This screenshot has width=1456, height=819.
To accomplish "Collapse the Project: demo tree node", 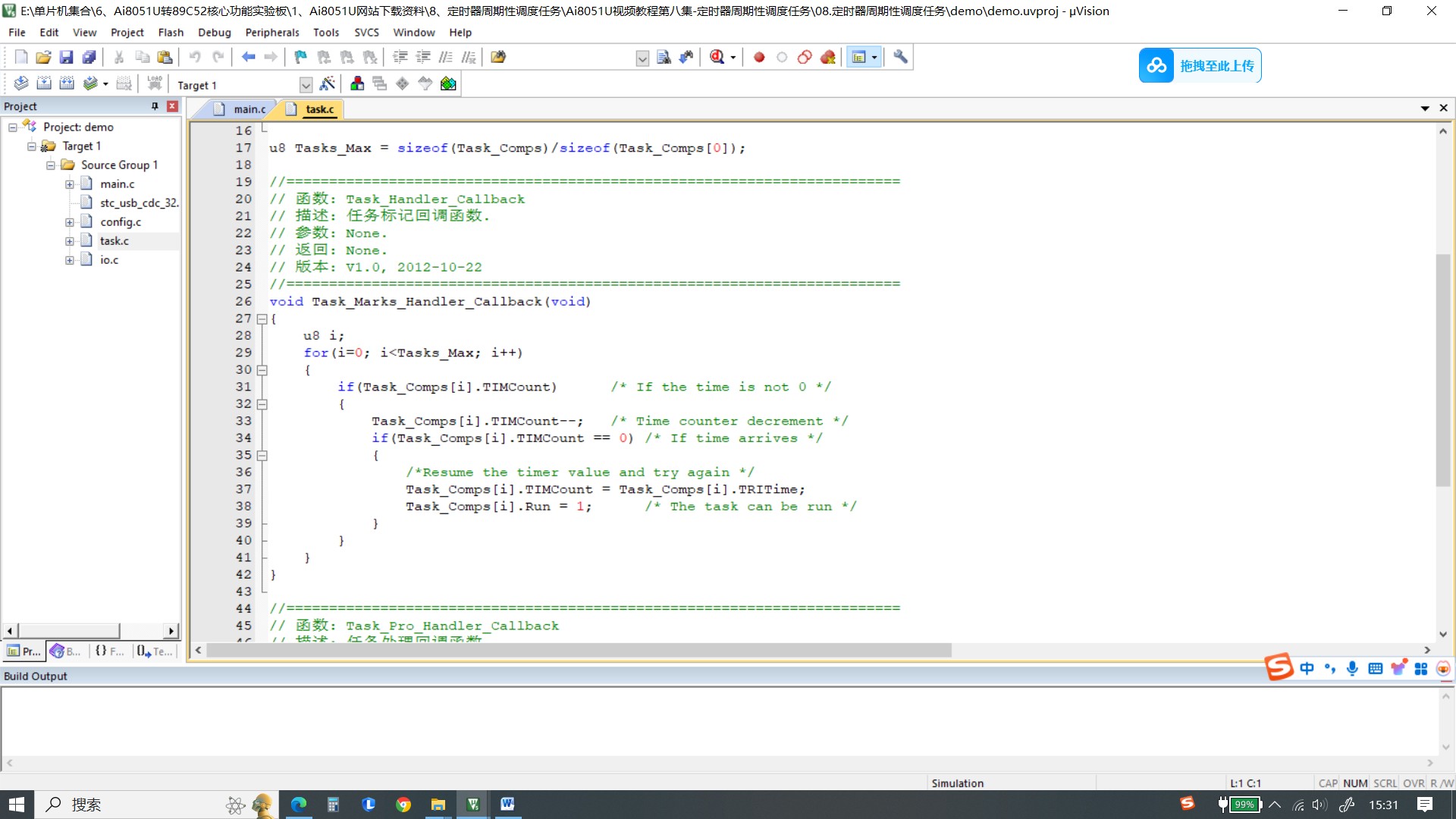I will [13, 127].
